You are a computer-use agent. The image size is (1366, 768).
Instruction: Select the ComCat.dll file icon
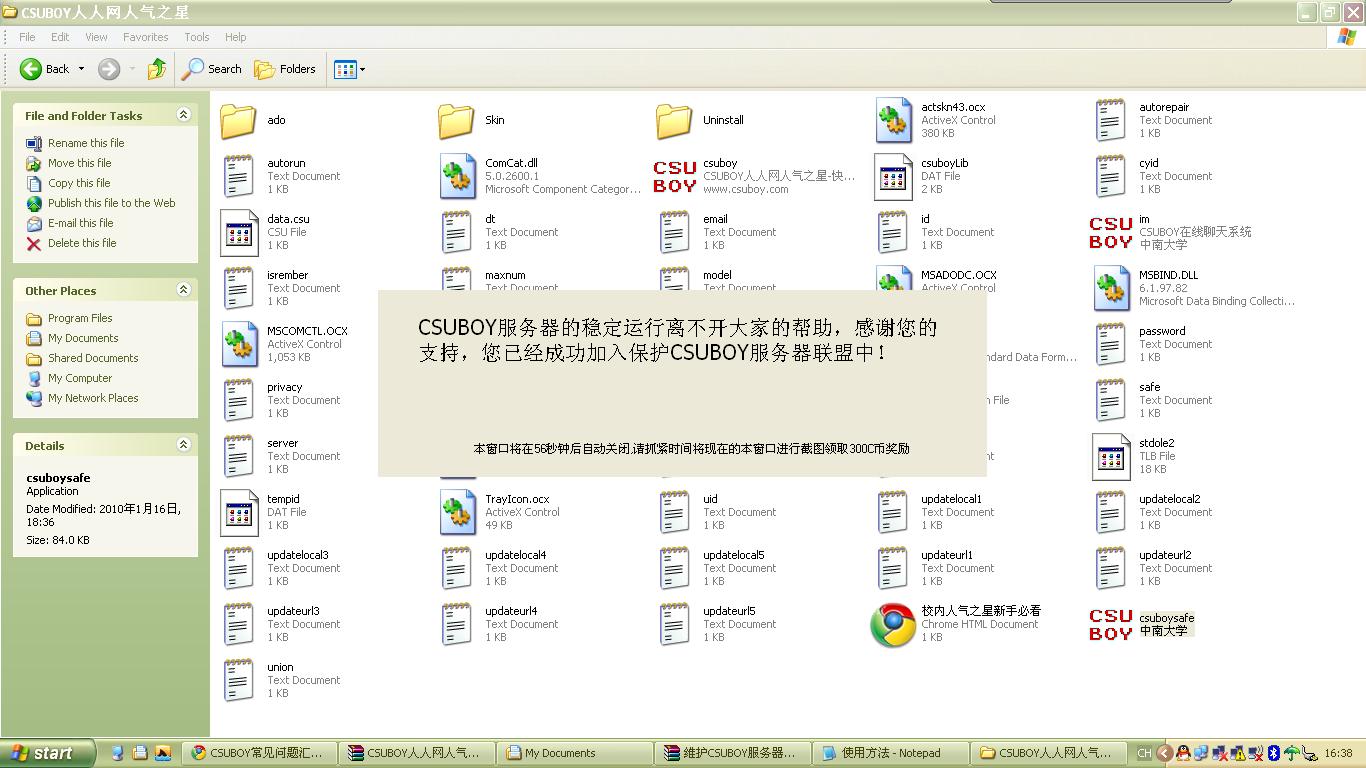(457, 176)
